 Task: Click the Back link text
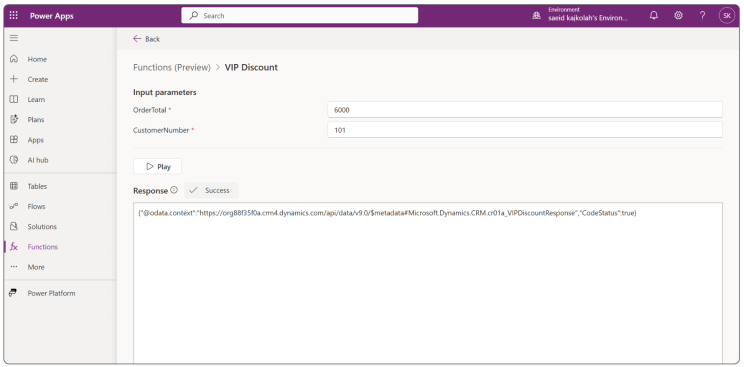click(x=152, y=39)
